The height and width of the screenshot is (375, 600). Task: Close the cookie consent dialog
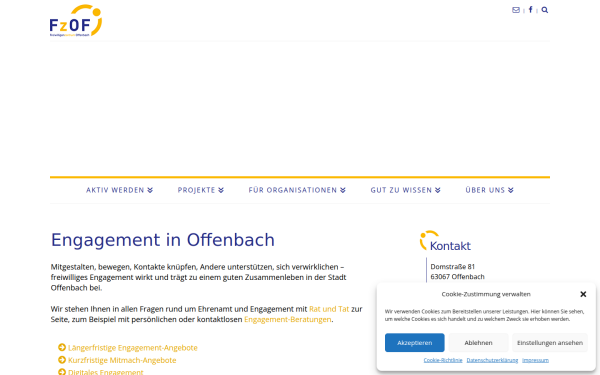tap(583, 294)
